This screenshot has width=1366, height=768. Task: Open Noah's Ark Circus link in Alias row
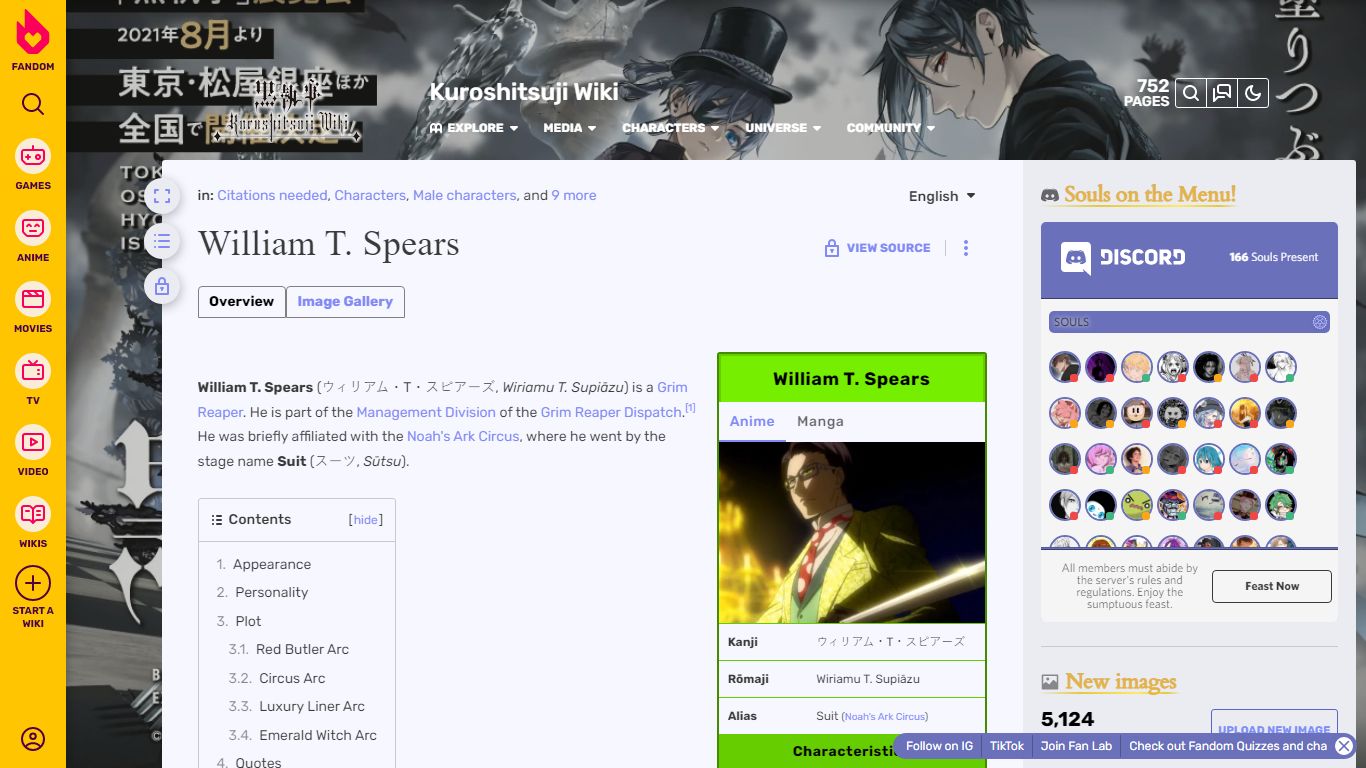point(885,717)
